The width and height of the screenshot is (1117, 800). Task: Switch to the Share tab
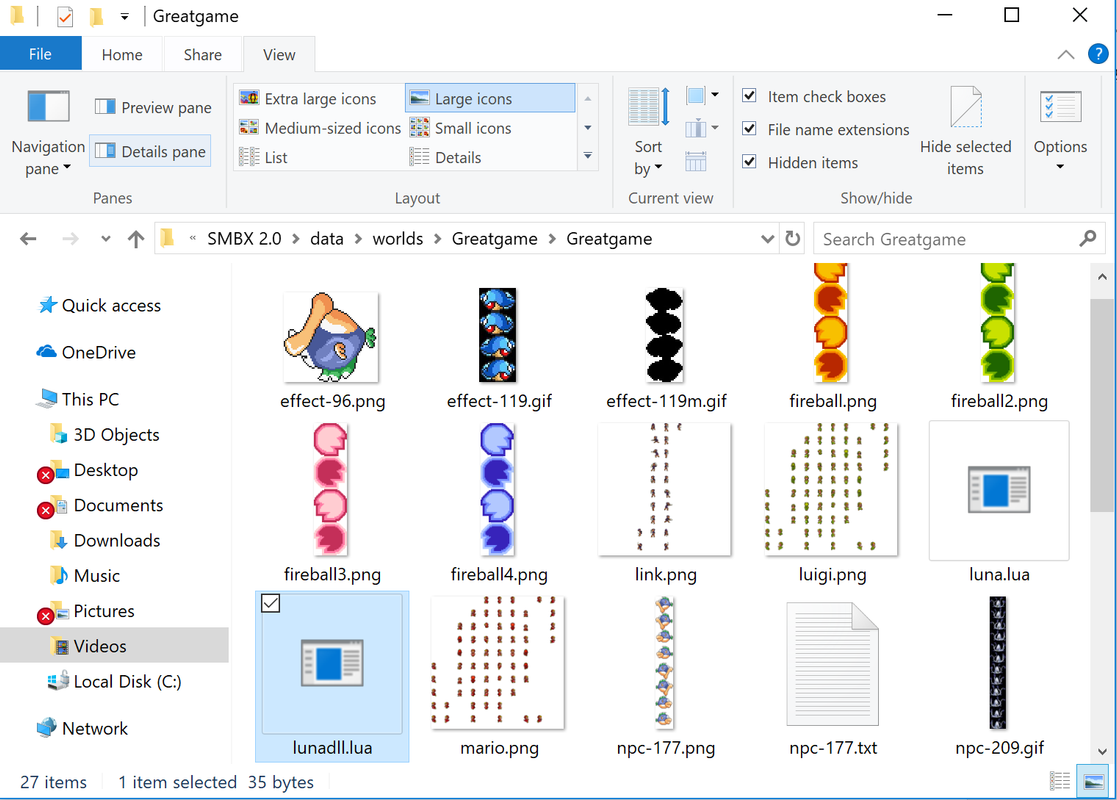[202, 55]
